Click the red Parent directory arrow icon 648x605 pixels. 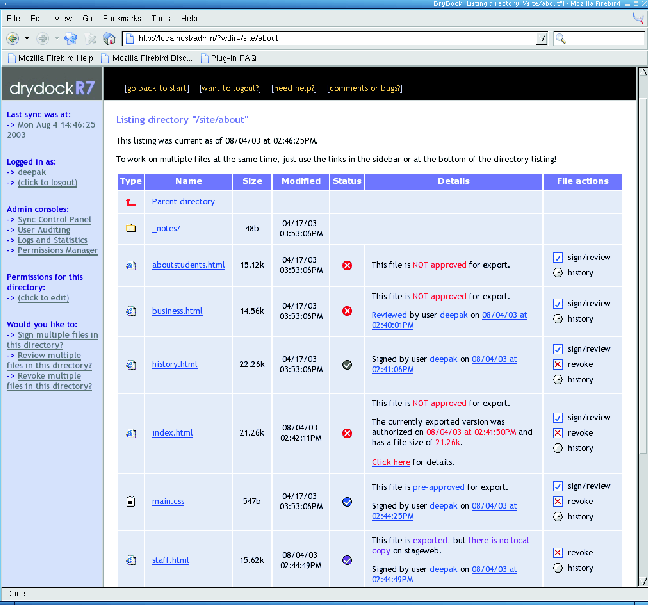(x=130, y=202)
